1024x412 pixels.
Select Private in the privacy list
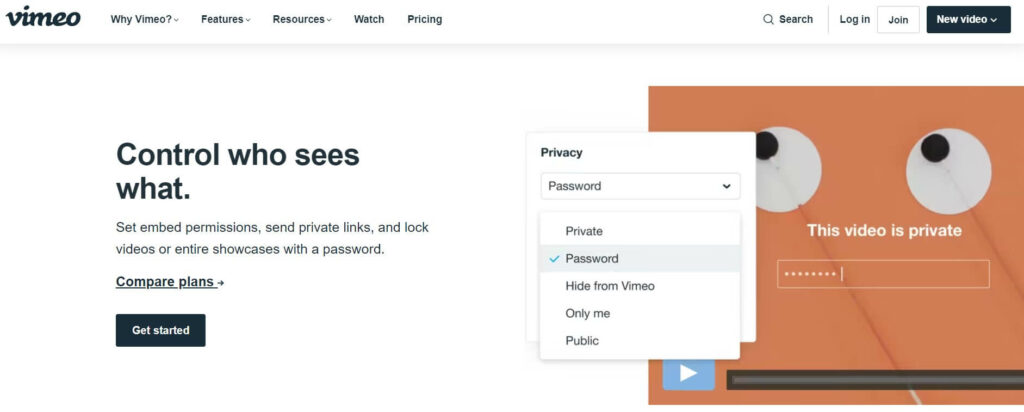tap(584, 231)
